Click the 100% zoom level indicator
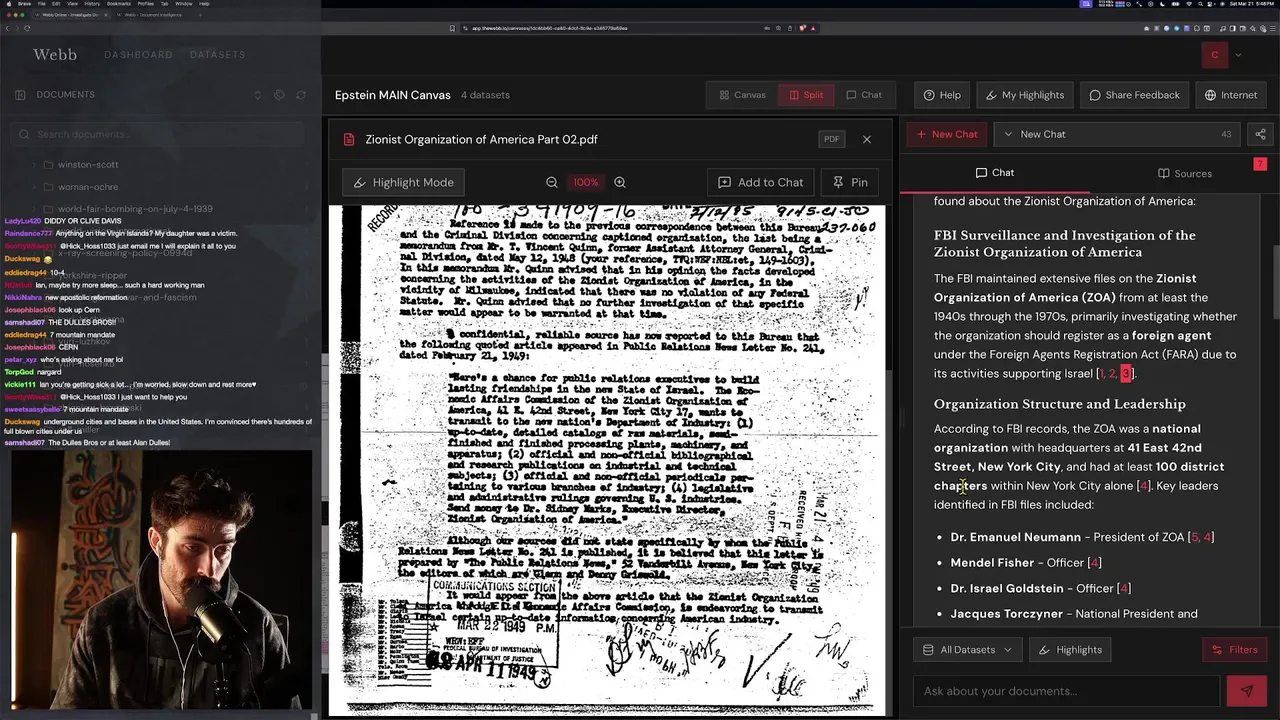Image resolution: width=1280 pixels, height=720 pixels. coord(585,182)
